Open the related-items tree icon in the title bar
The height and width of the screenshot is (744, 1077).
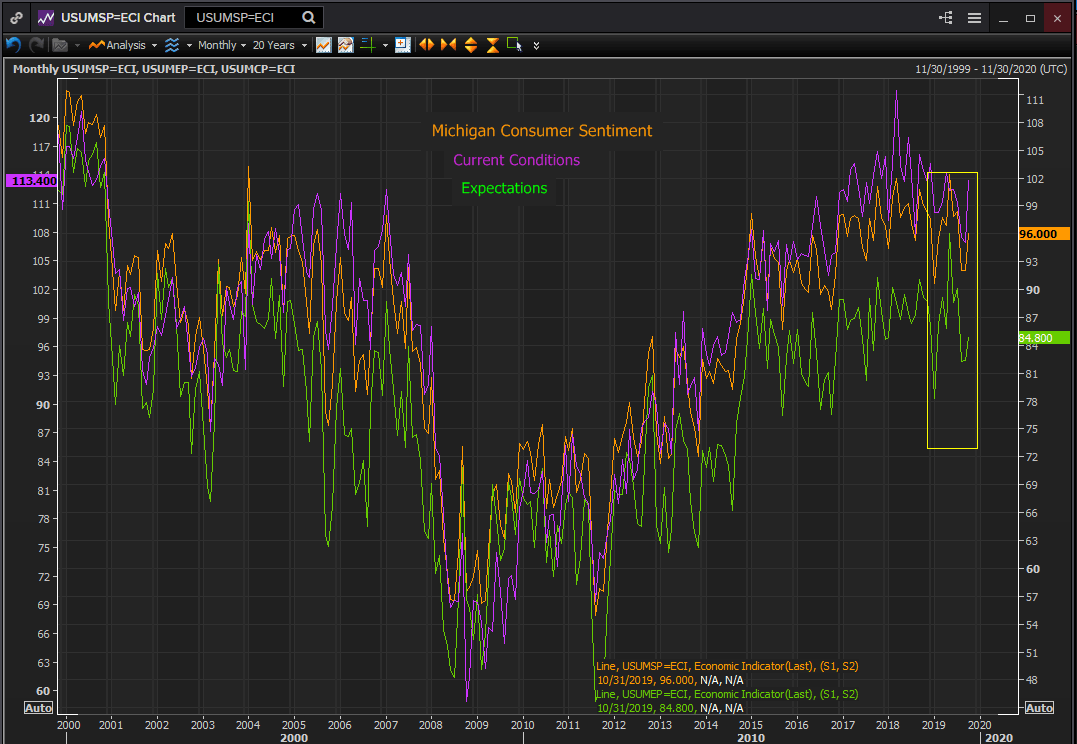(x=946, y=18)
